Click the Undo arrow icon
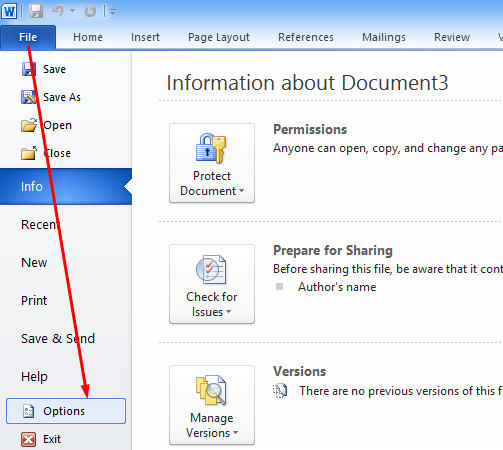503x450 pixels. pos(58,11)
